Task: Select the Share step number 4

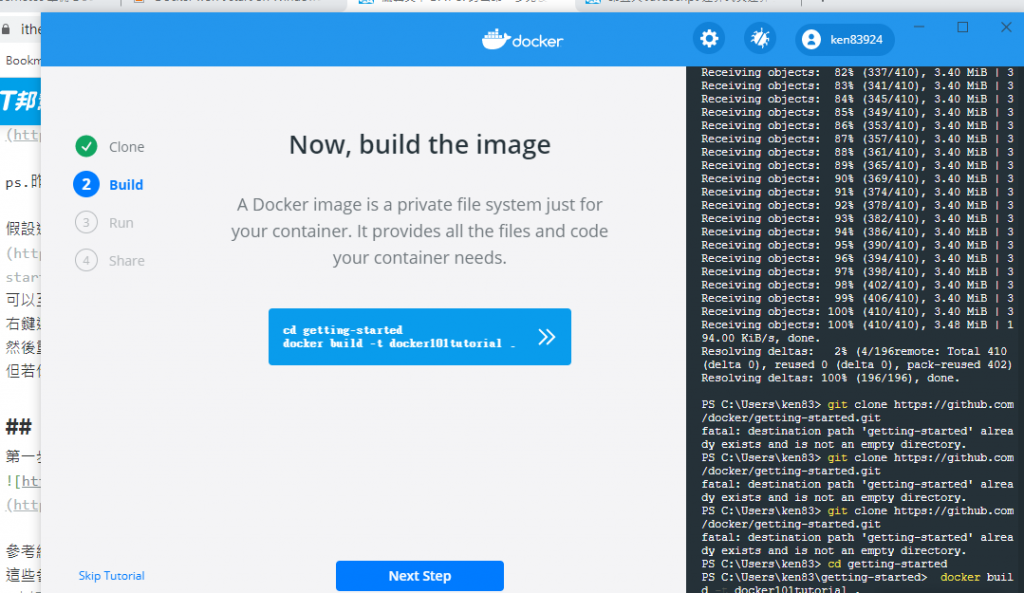Action: click(86, 261)
